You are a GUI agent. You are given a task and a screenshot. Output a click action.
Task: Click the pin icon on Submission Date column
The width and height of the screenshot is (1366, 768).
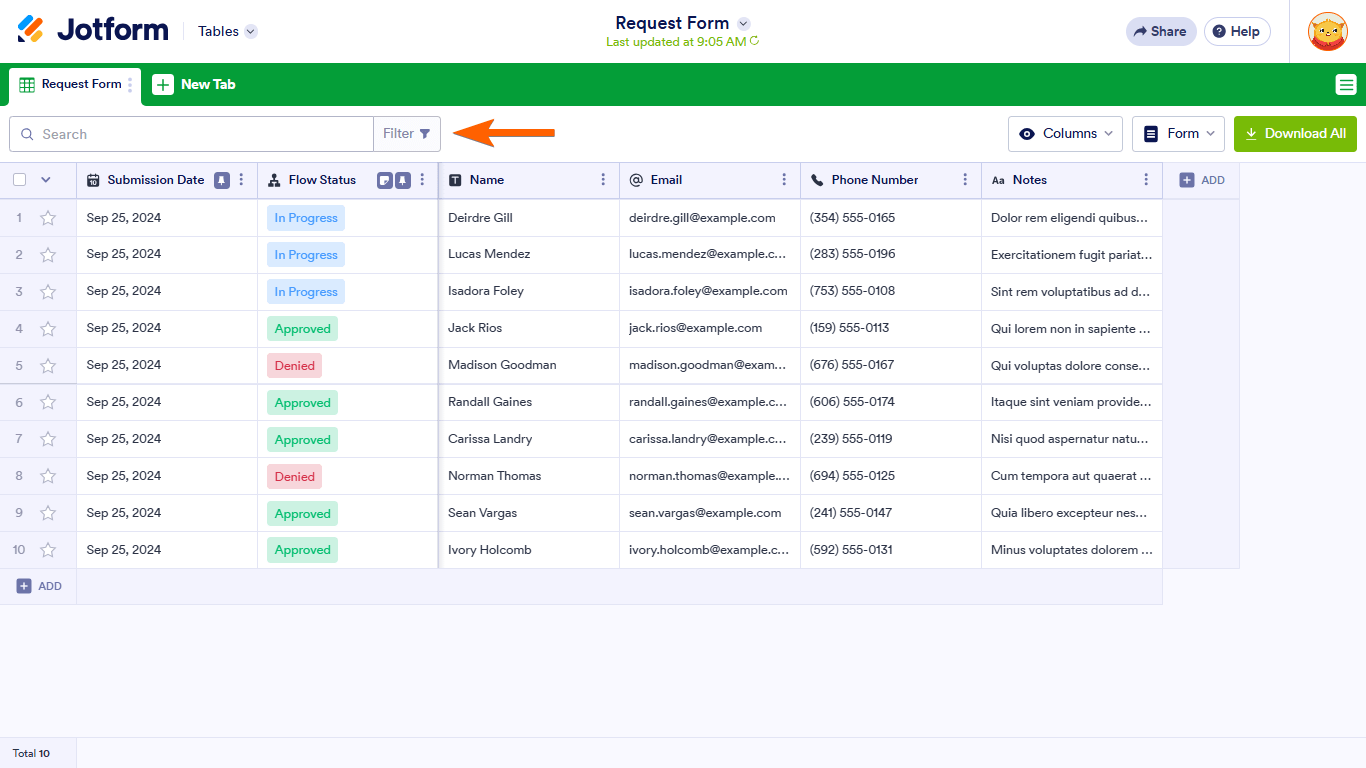click(222, 180)
